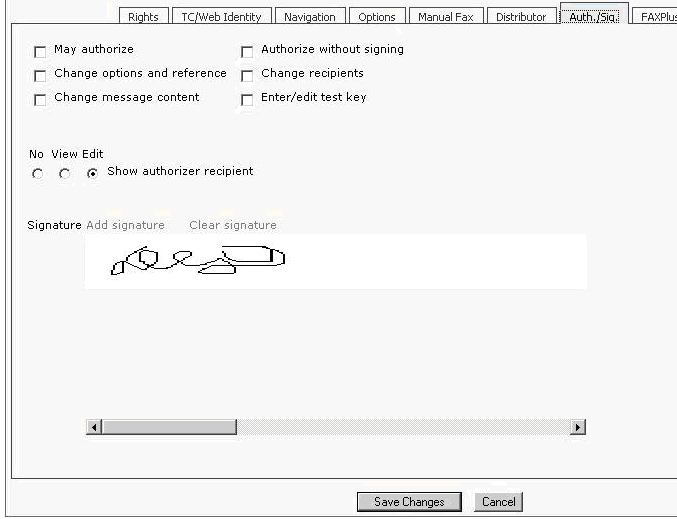
Task: Enable the May authorize checkbox
Action: click(x=40, y=52)
